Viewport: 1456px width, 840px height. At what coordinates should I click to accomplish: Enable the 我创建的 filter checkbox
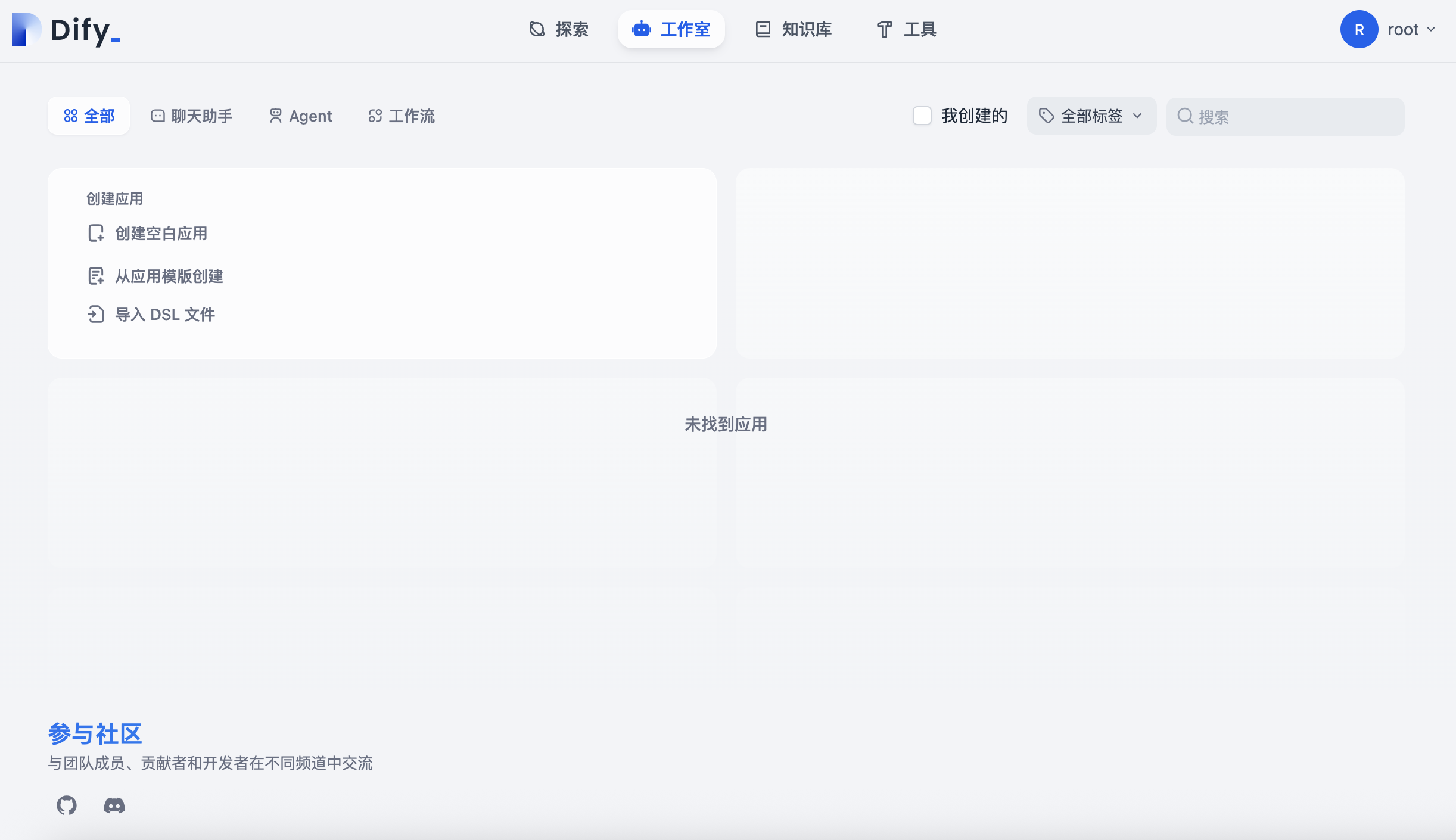click(921, 116)
